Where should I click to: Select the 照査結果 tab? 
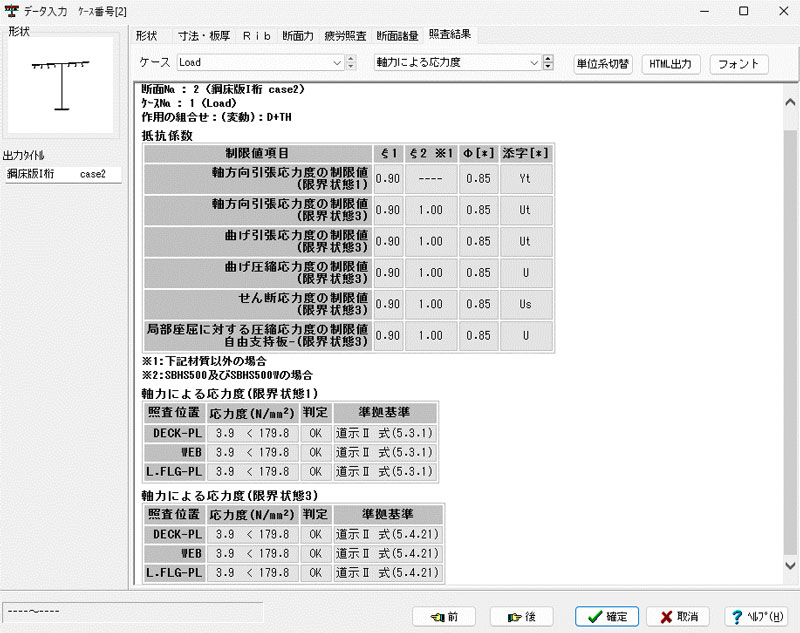[449, 35]
